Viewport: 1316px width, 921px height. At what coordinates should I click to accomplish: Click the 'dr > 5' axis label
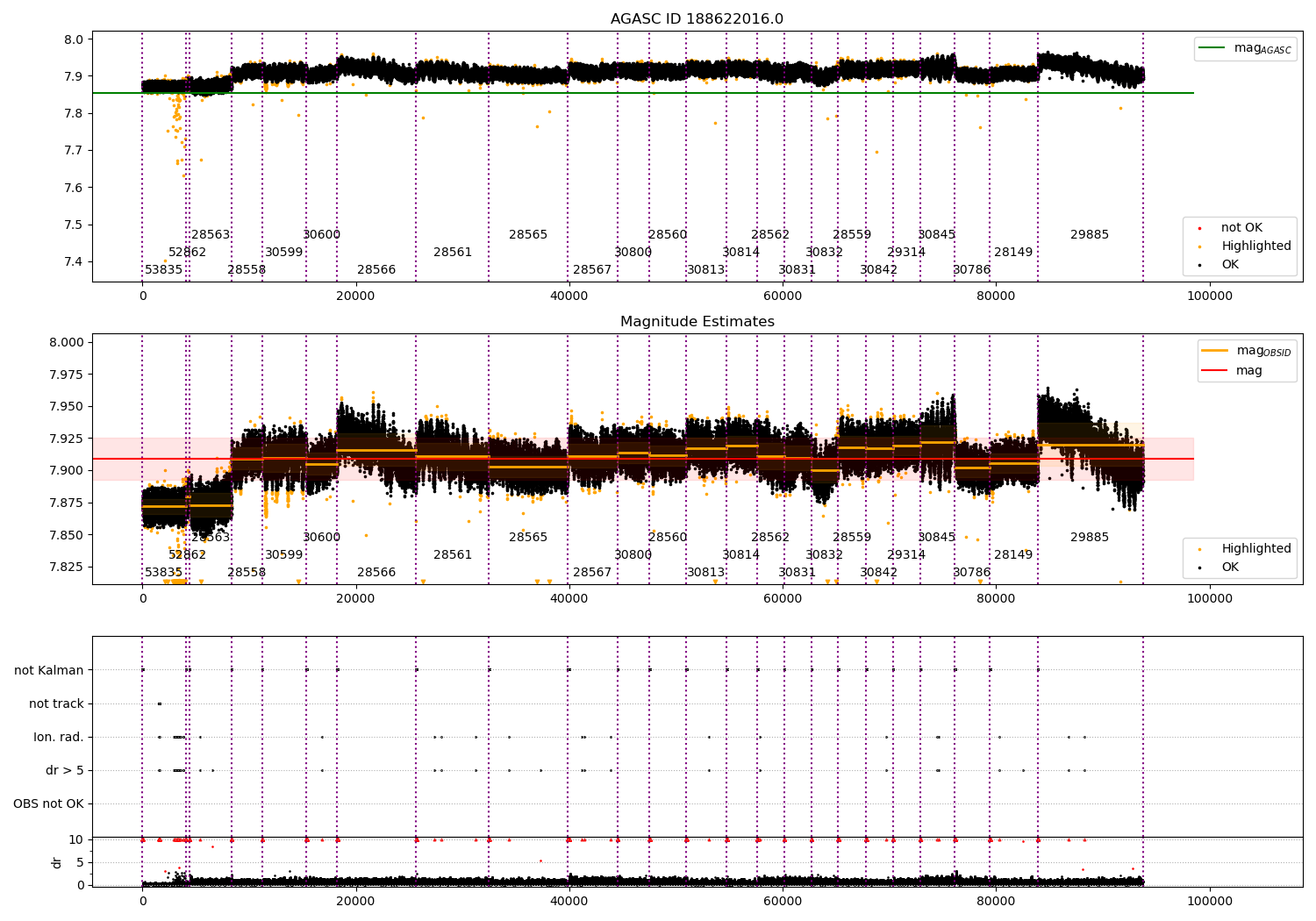(65, 771)
